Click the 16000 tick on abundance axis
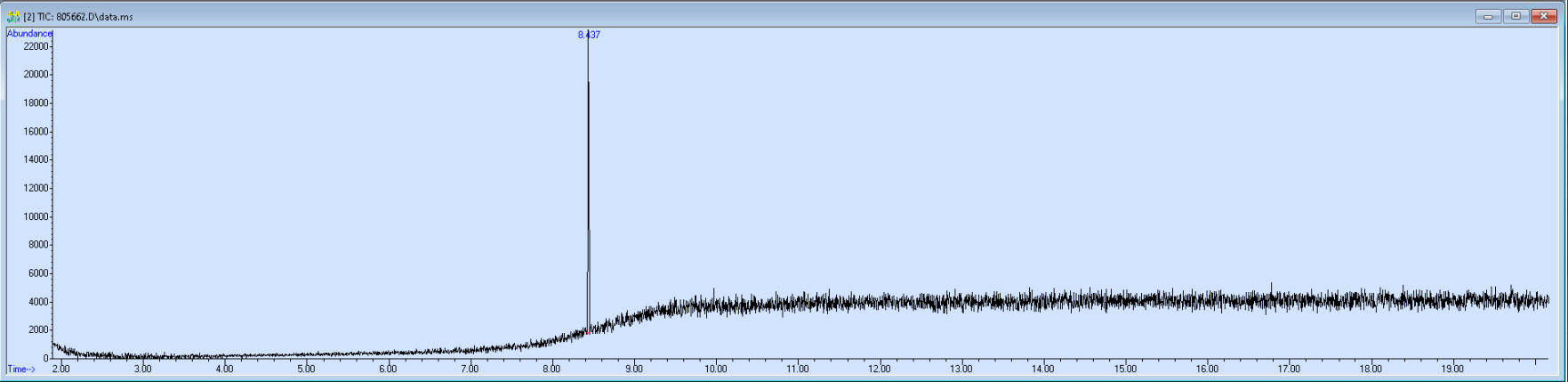 (36, 132)
